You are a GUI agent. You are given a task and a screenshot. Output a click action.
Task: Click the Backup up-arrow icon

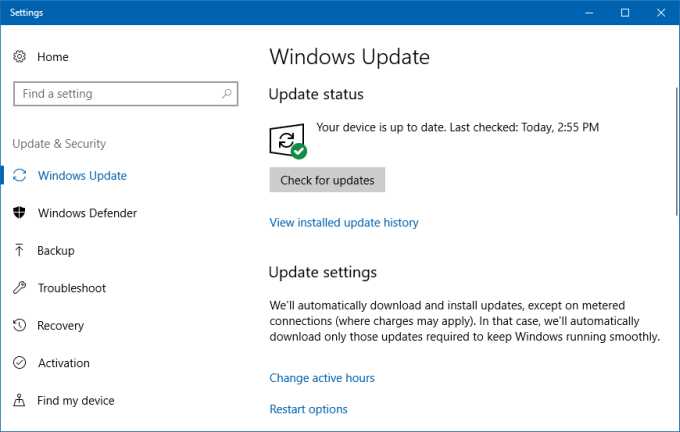(x=19, y=250)
